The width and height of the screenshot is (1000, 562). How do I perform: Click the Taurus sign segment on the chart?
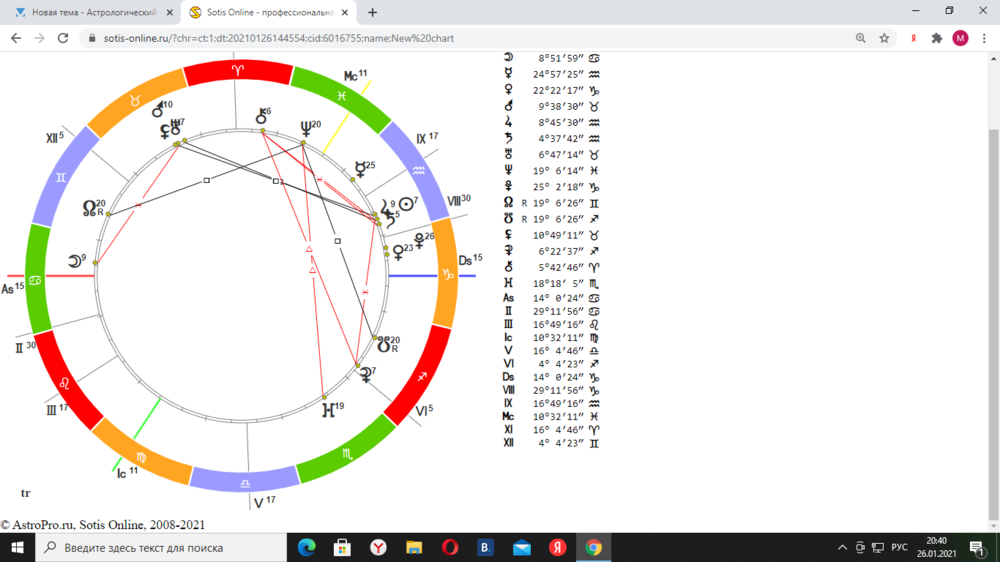[135, 101]
